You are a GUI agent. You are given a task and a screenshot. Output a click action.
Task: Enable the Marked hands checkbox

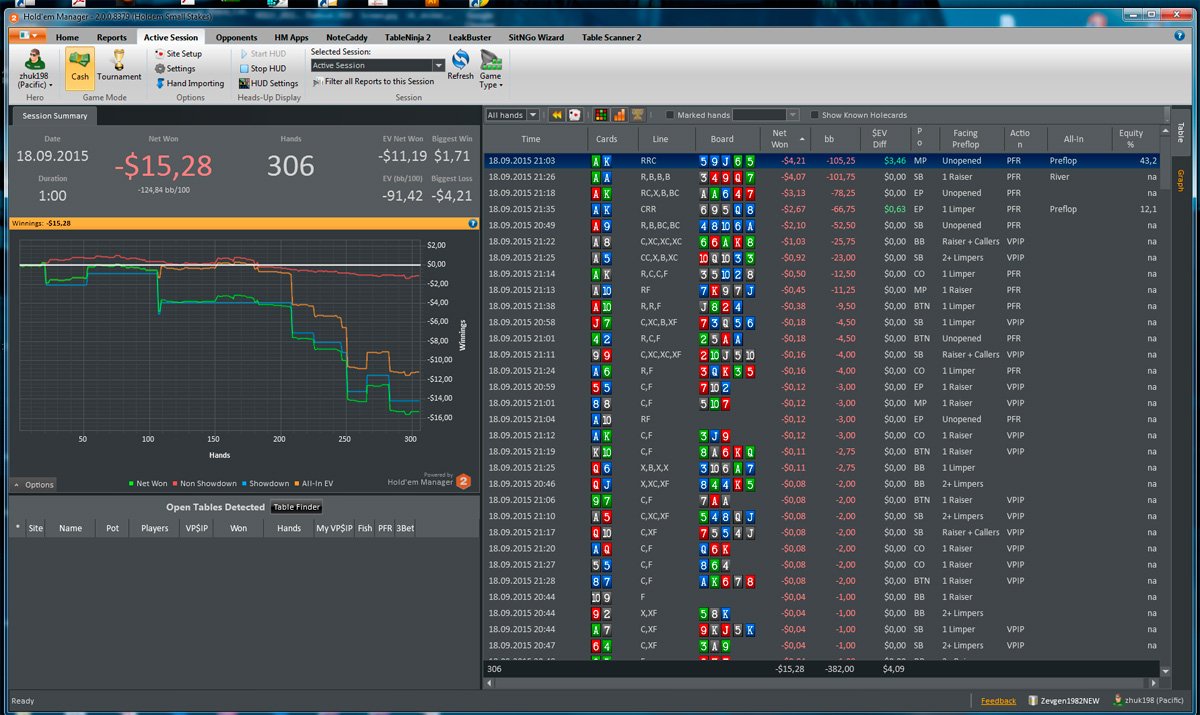(x=670, y=115)
